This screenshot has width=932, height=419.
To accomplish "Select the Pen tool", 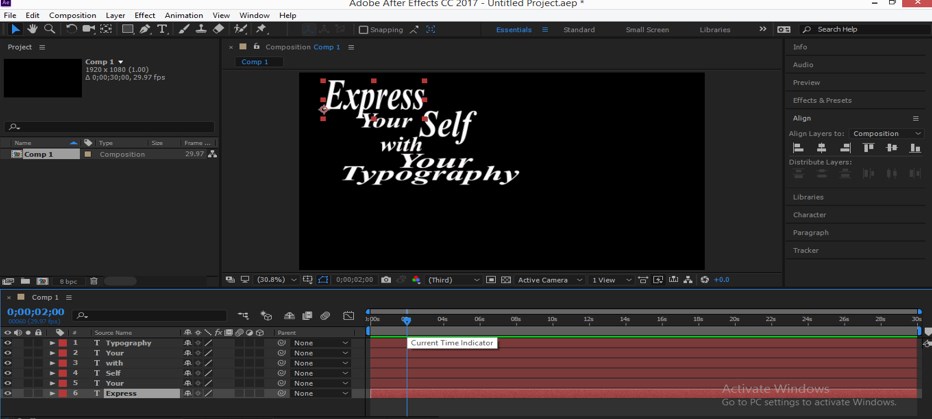I will click(144, 29).
